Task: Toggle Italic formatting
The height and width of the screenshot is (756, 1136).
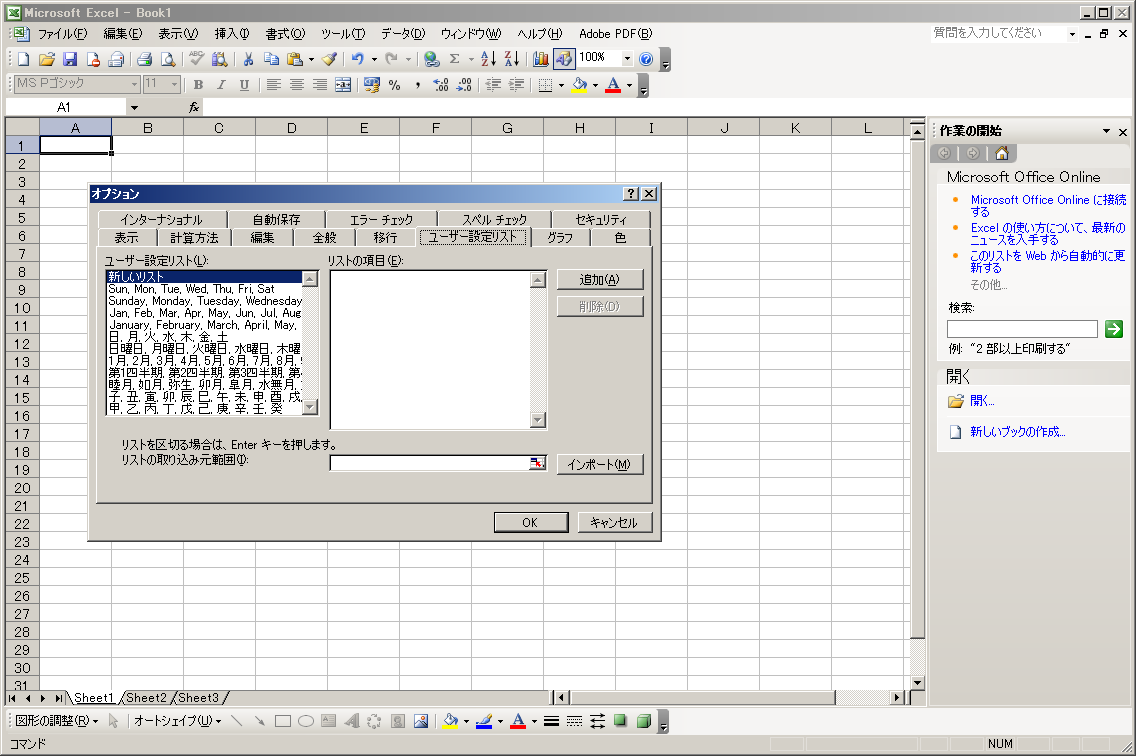Action: pos(220,85)
